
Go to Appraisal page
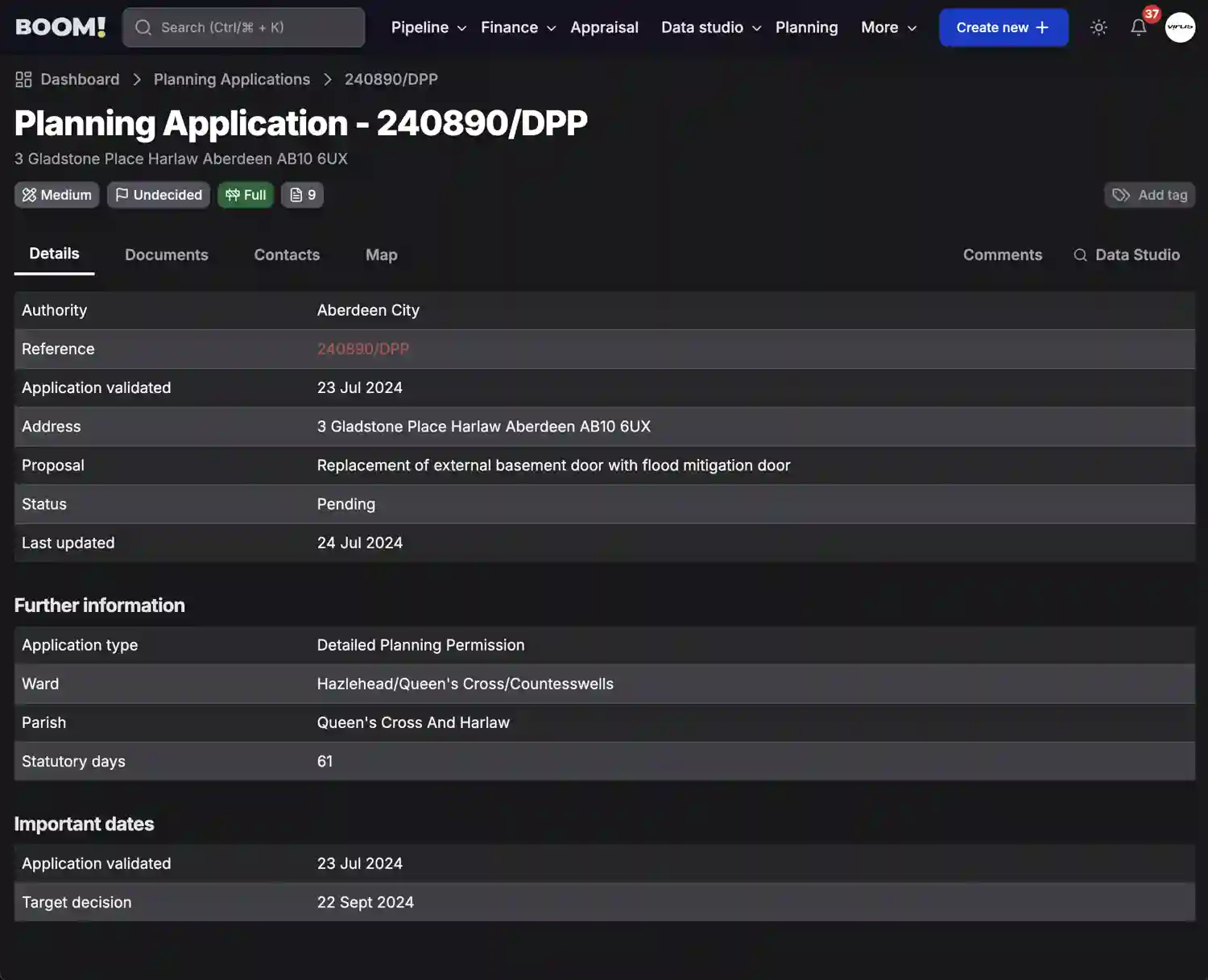click(604, 27)
